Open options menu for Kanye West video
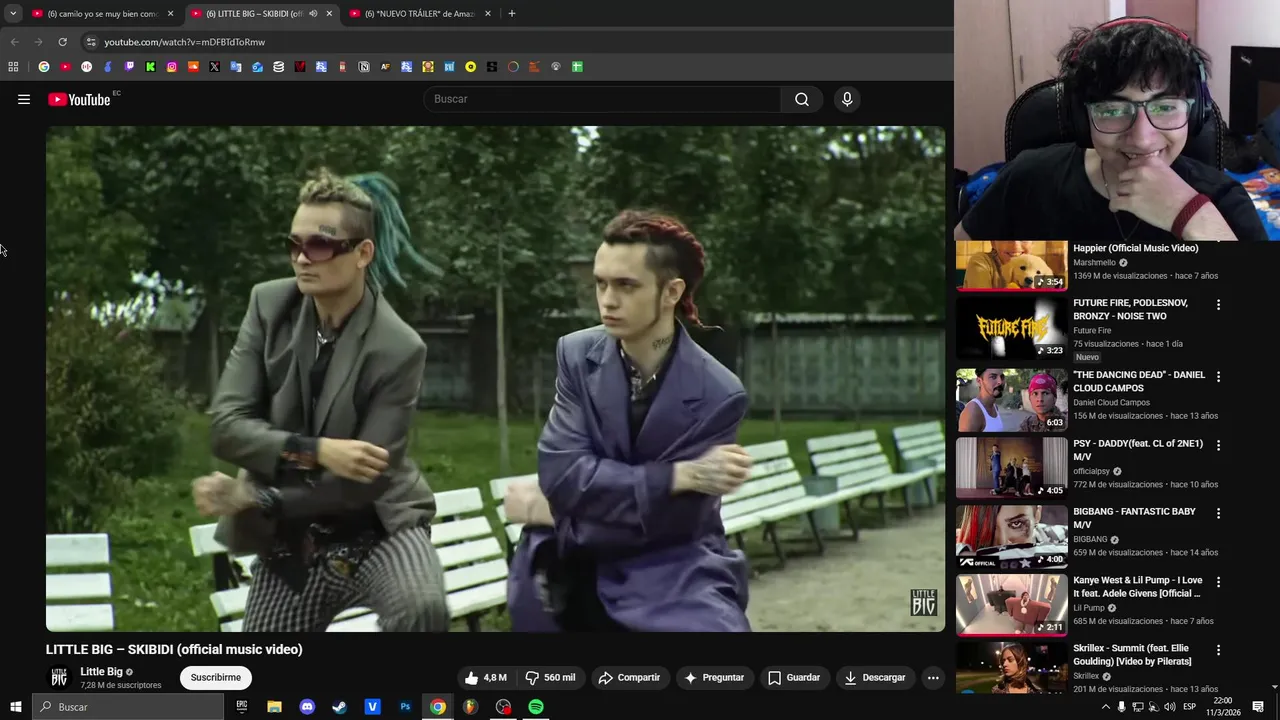The height and width of the screenshot is (720, 1280). [1218, 581]
